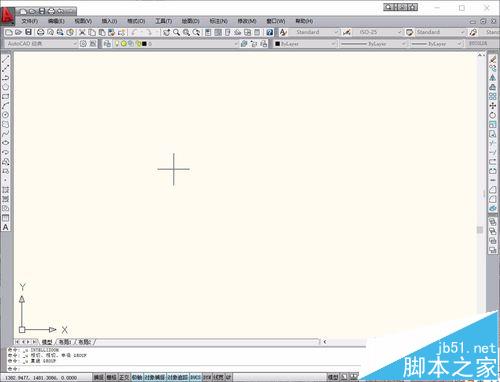
Task: Open the ByLayer linetype dropdown
Action: 373,44
